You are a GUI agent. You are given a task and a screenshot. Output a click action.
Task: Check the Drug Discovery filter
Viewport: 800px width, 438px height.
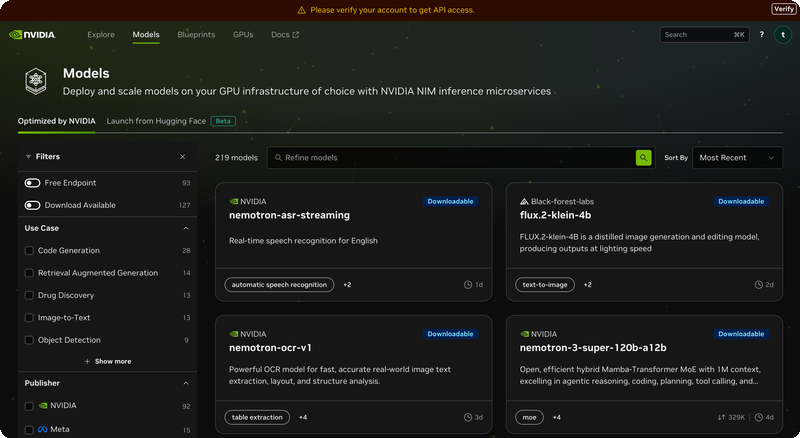click(29, 296)
